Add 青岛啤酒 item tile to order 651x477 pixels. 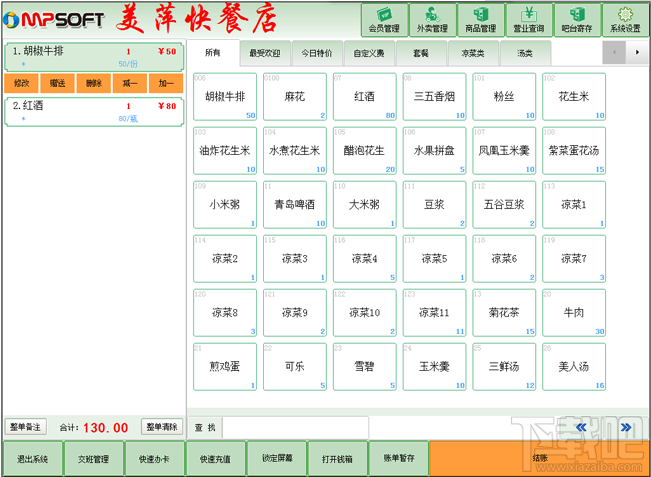[x=295, y=205]
